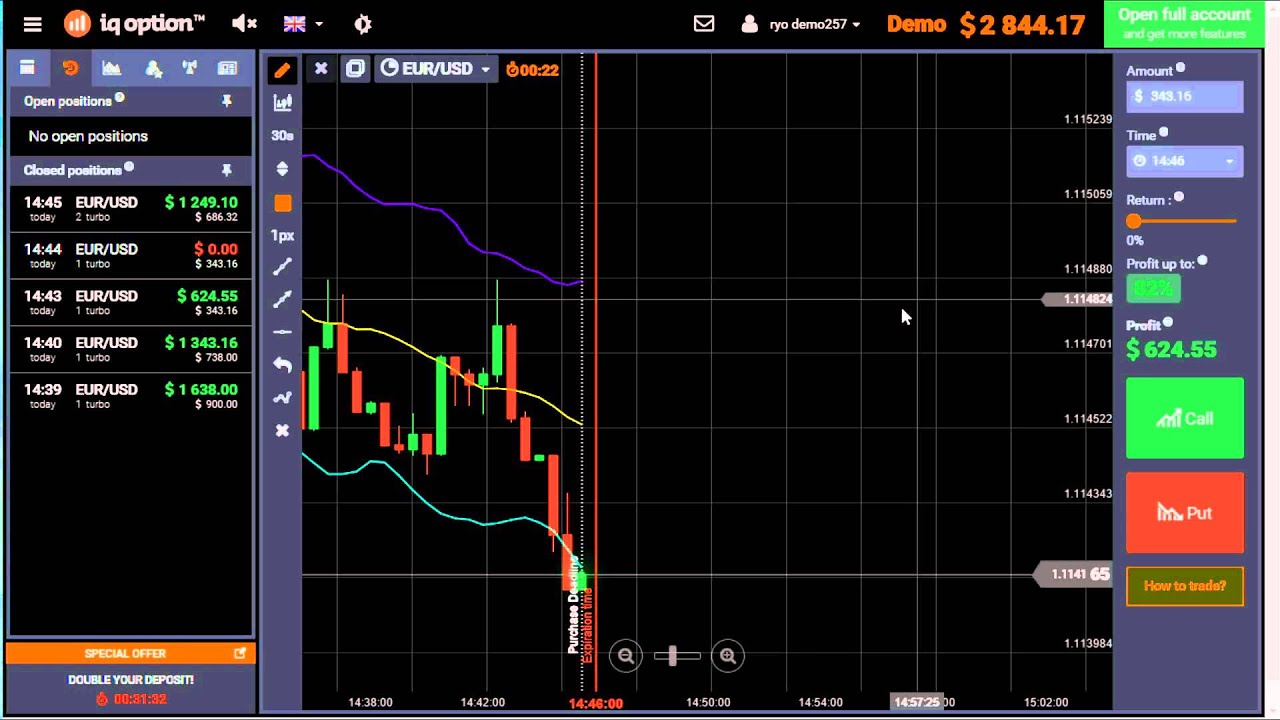1280x720 pixels.
Task: Click the 14:46:00 expiration time marker
Action: coord(596,703)
